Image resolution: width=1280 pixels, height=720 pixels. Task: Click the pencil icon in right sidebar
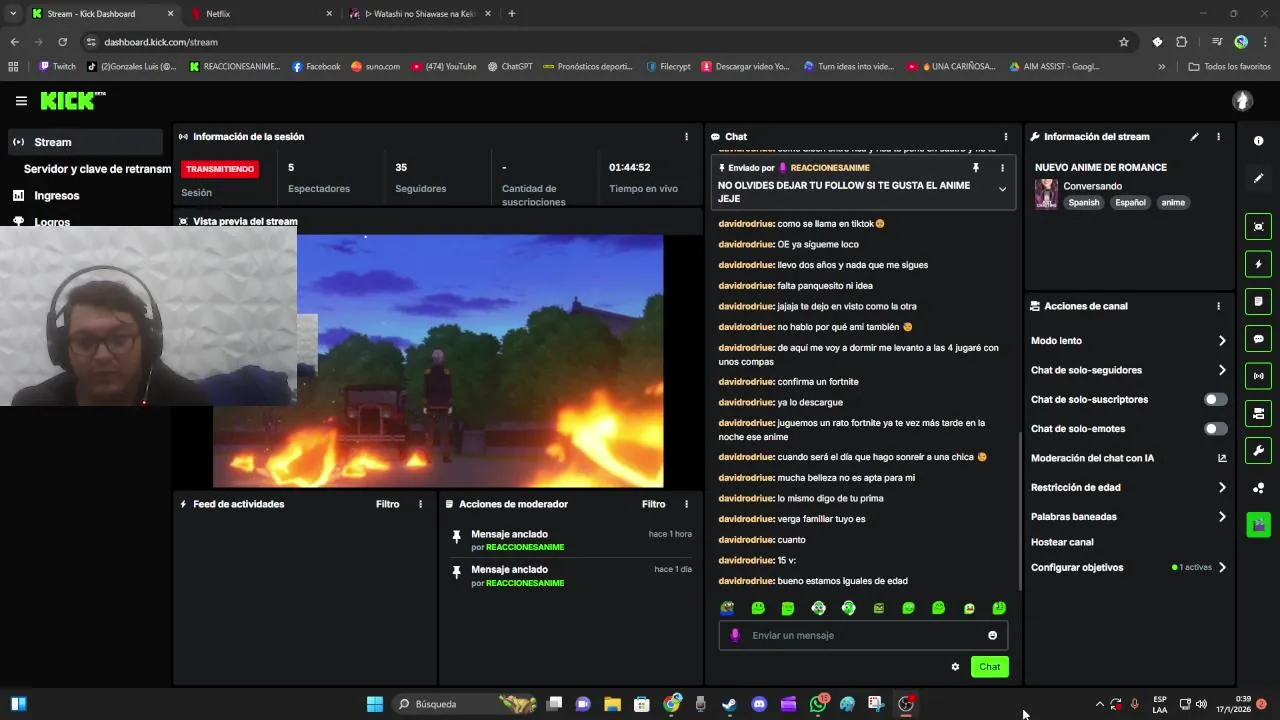1258,178
